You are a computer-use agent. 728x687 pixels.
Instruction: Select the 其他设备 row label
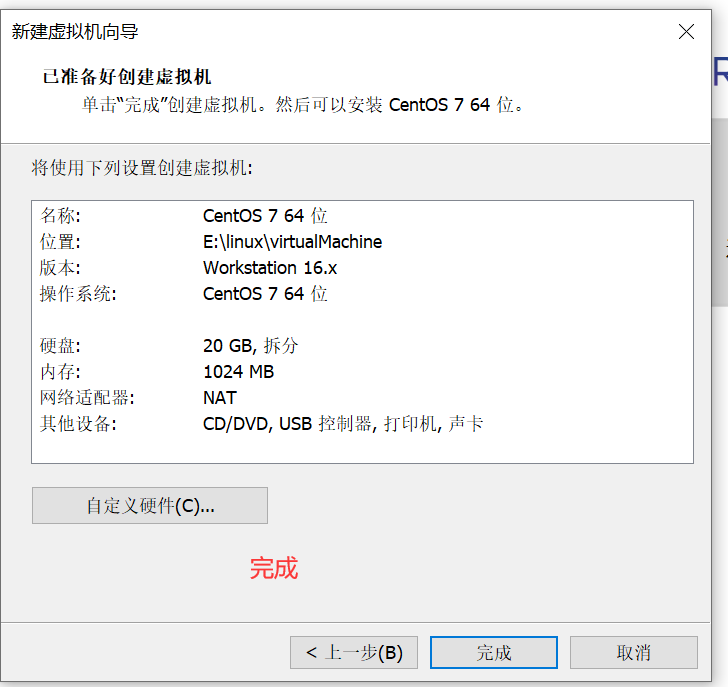tap(78, 424)
